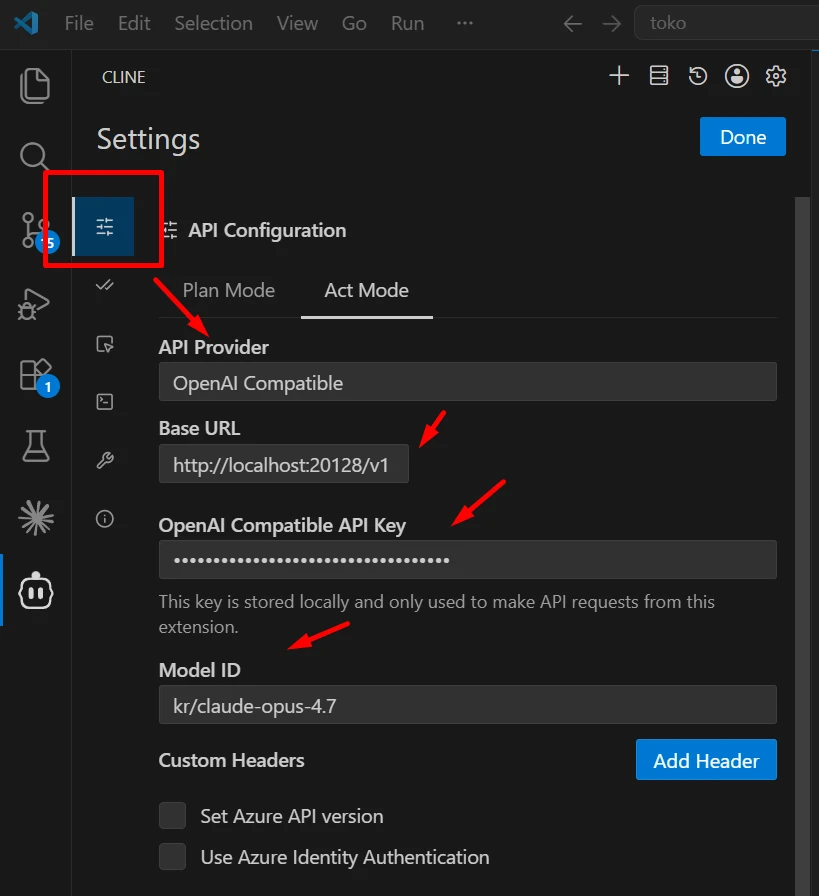Select Browser settings tab cursor icon
The image size is (819, 896).
click(105, 344)
